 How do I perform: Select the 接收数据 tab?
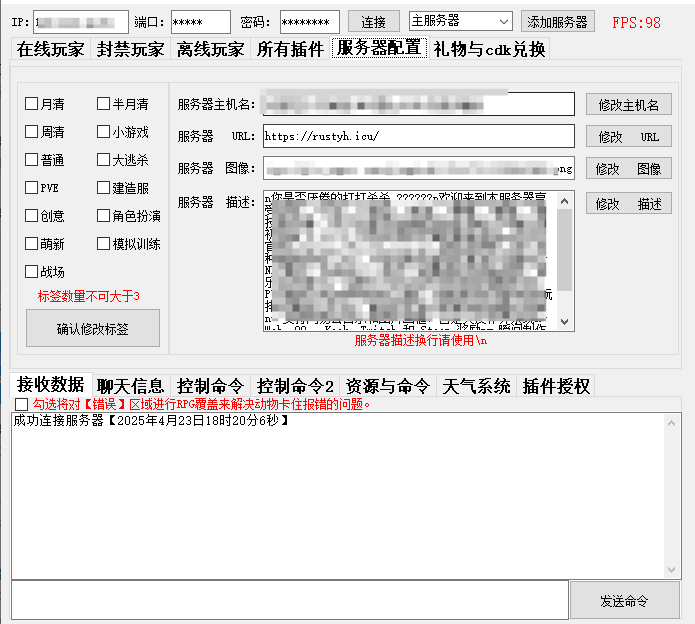51,384
